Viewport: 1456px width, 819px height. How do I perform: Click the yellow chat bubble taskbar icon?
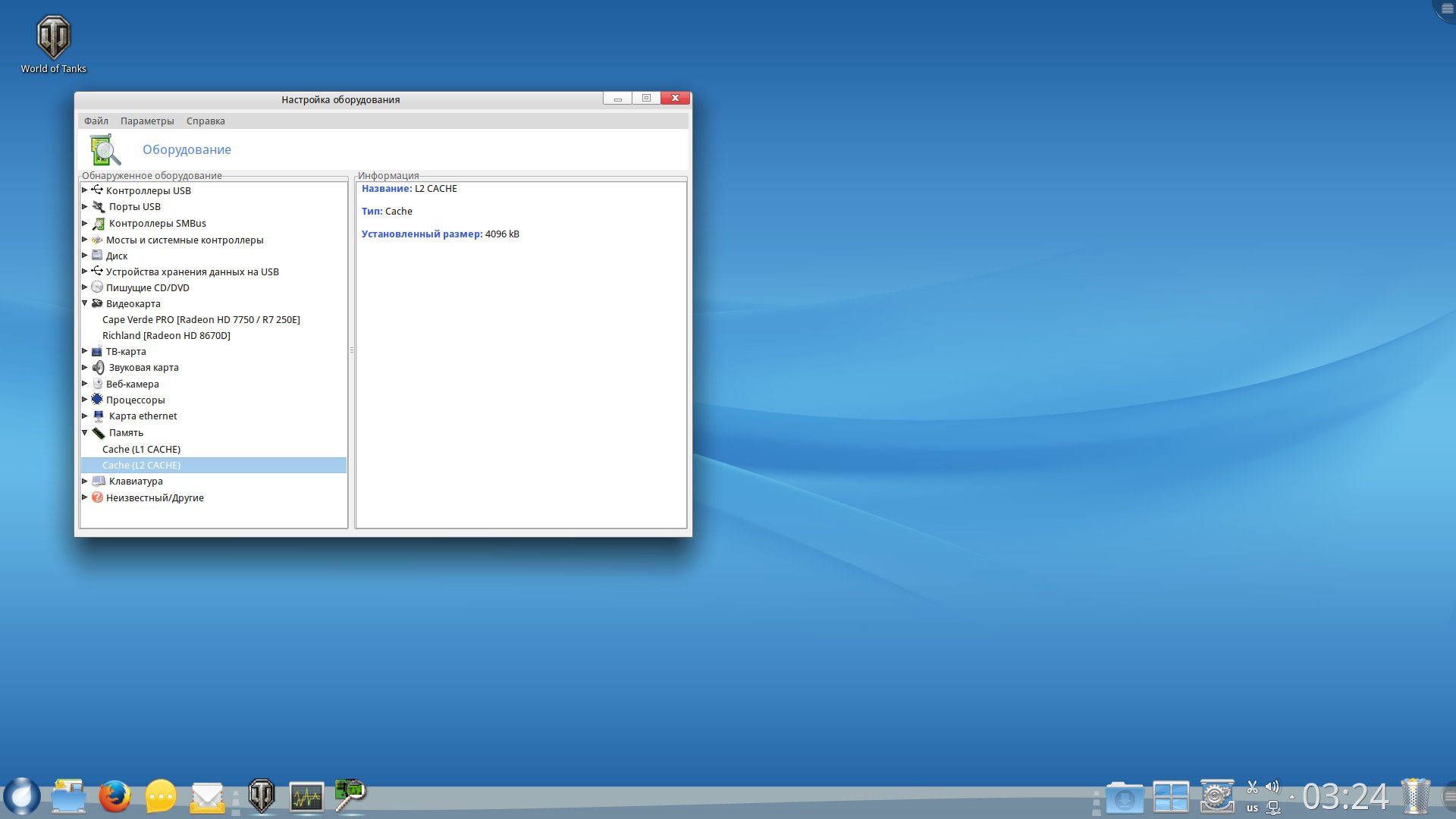click(x=161, y=796)
